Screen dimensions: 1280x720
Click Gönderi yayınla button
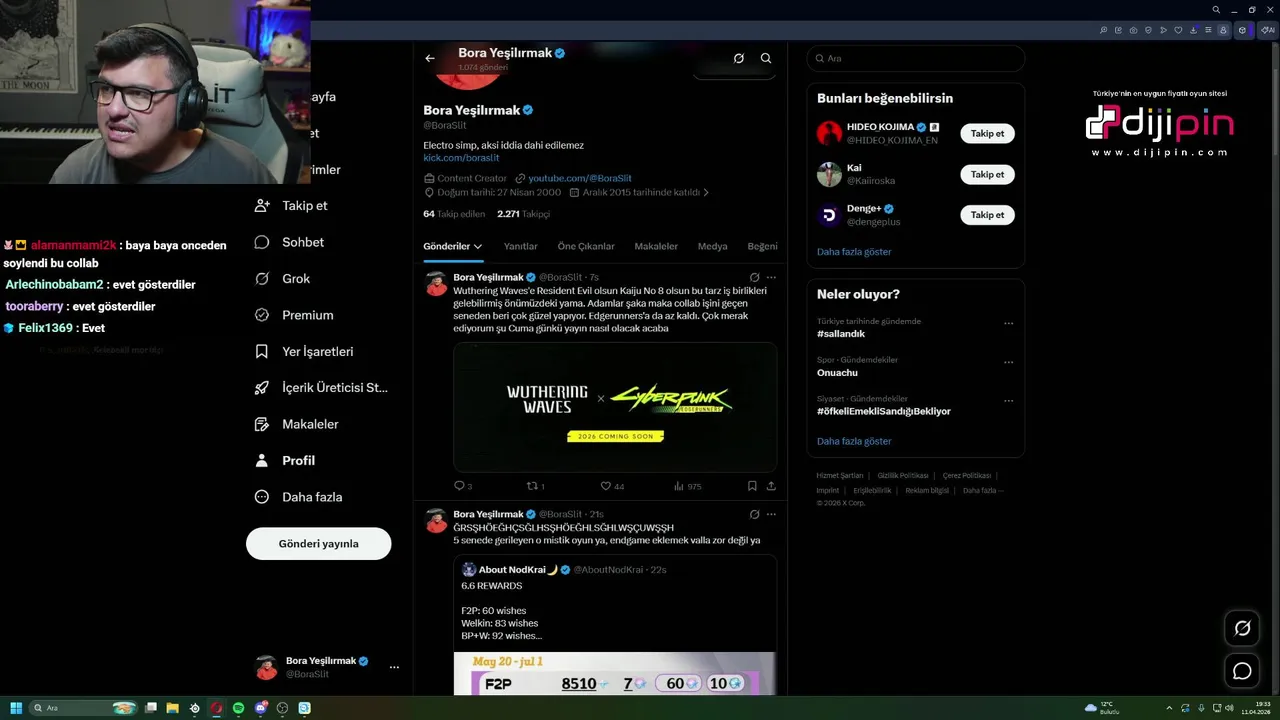pyautogui.click(x=319, y=544)
